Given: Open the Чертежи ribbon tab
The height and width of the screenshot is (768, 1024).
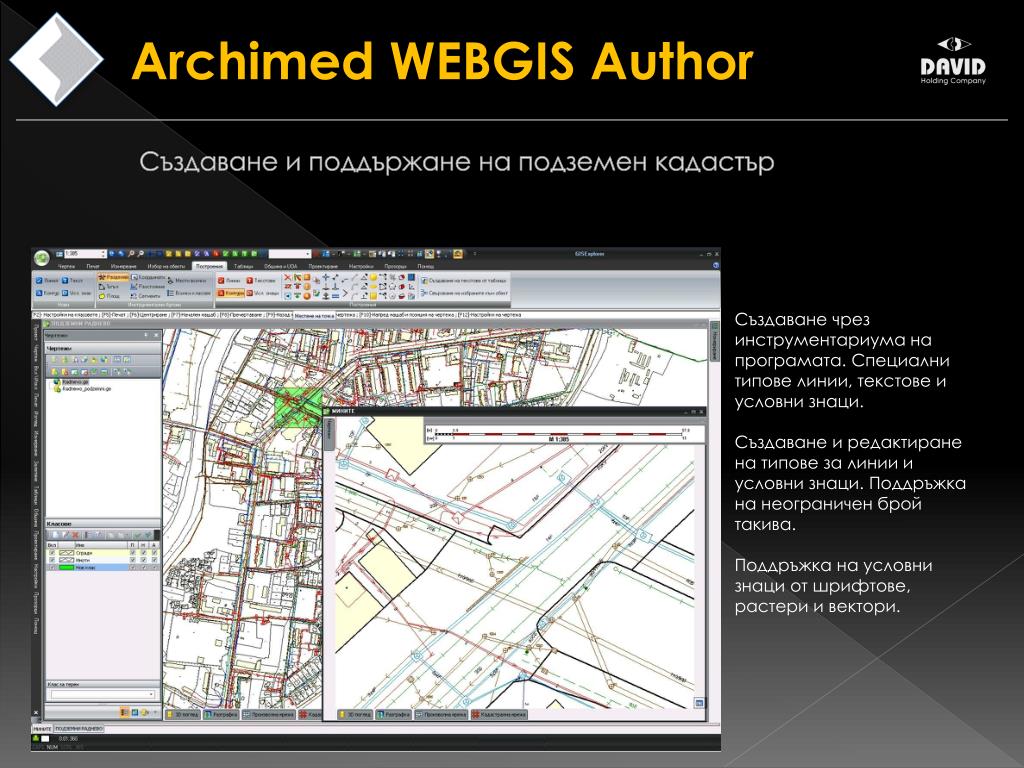Looking at the screenshot, I should tap(66, 266).
